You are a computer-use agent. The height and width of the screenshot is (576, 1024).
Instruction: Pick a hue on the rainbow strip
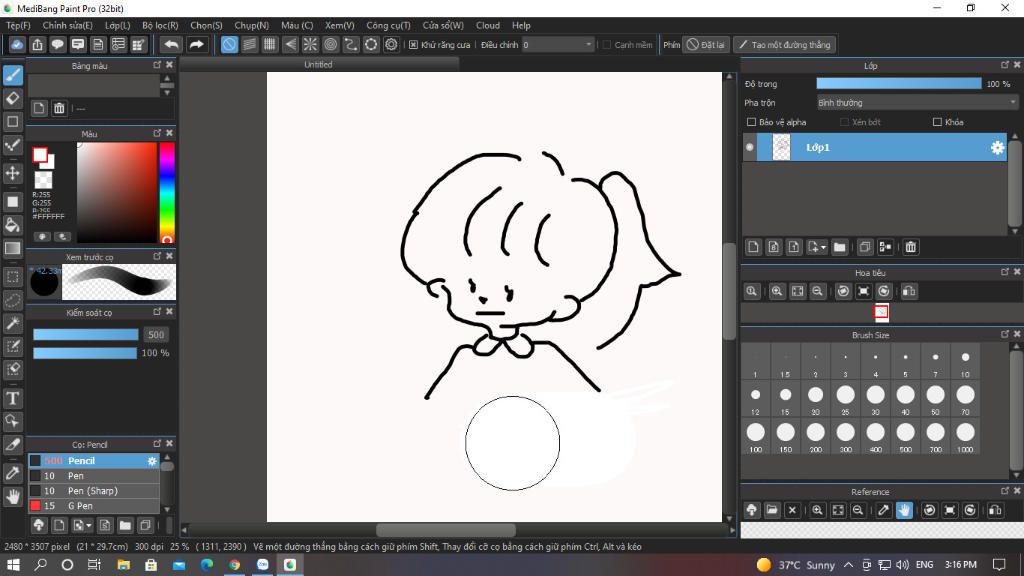tap(167, 193)
